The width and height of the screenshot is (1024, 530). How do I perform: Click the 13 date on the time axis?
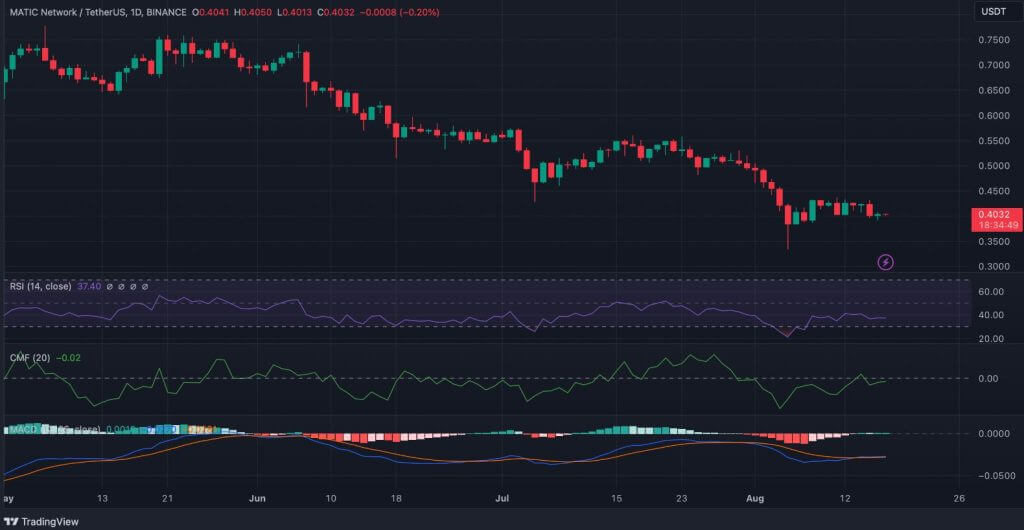pos(103,499)
